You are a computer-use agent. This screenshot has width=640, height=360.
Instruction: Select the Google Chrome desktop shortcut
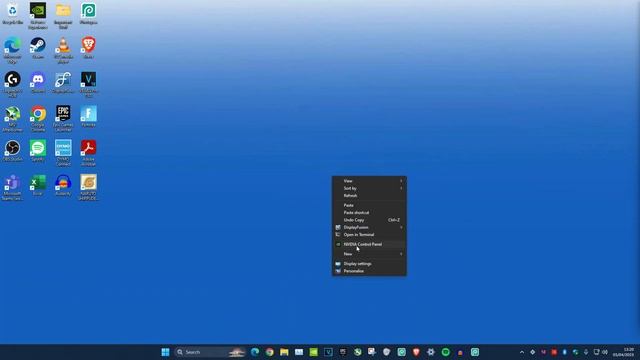coord(38,118)
